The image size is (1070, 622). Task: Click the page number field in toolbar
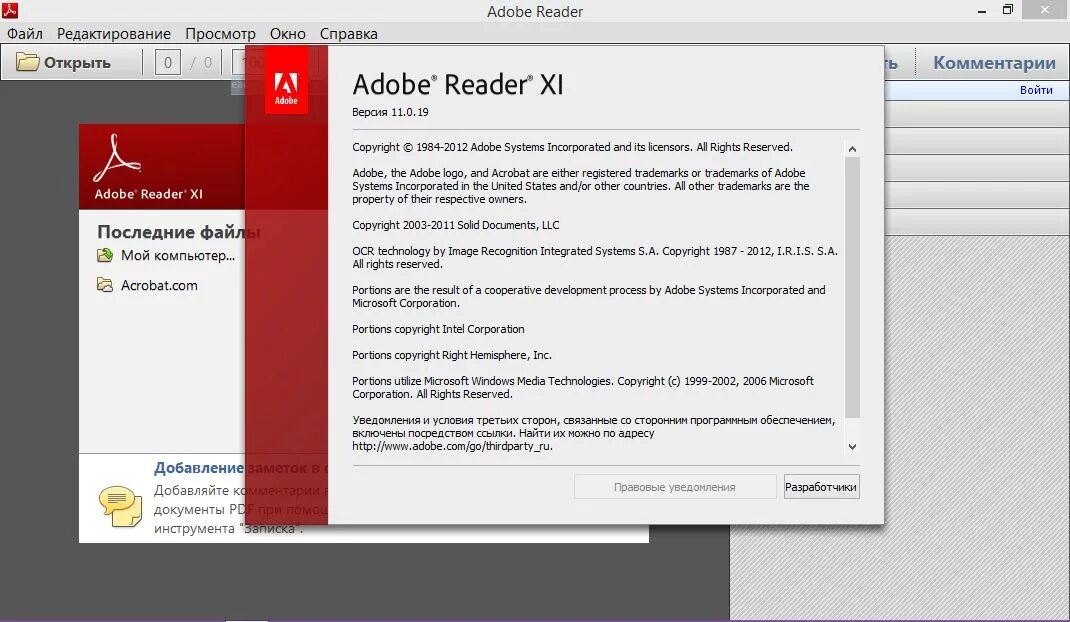(167, 63)
